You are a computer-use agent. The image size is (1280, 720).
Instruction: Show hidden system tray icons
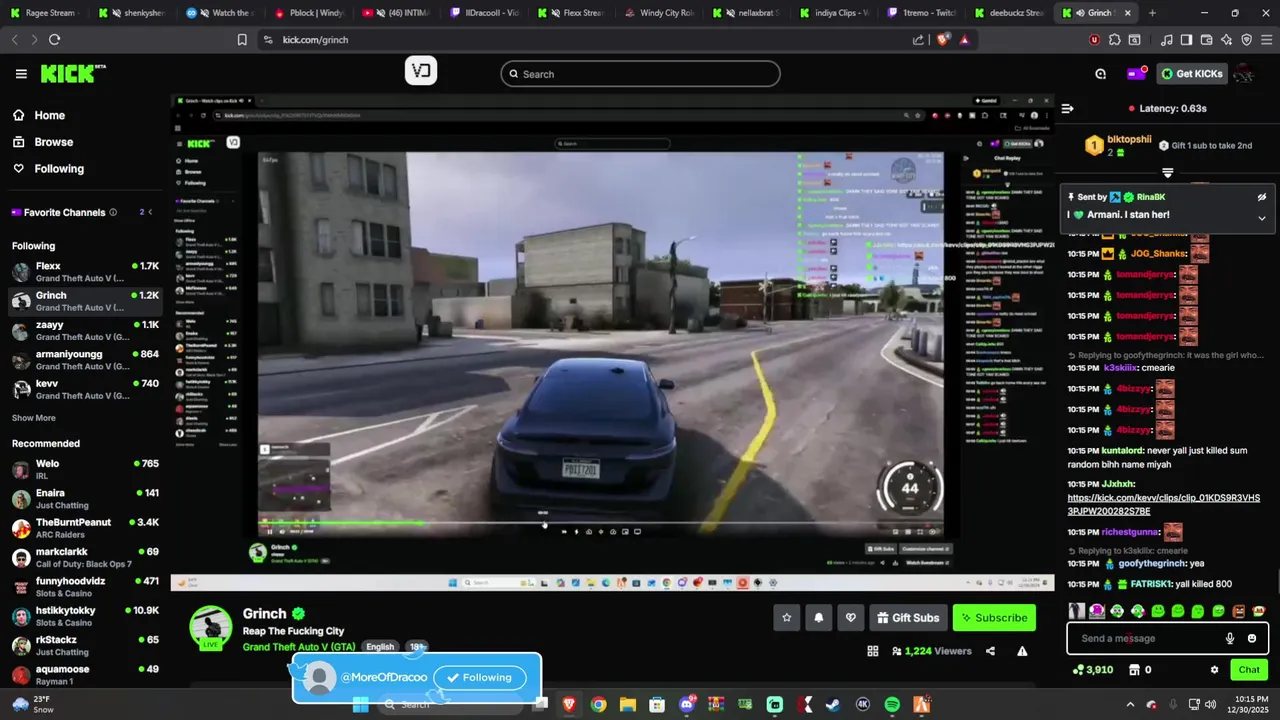(x=1130, y=704)
